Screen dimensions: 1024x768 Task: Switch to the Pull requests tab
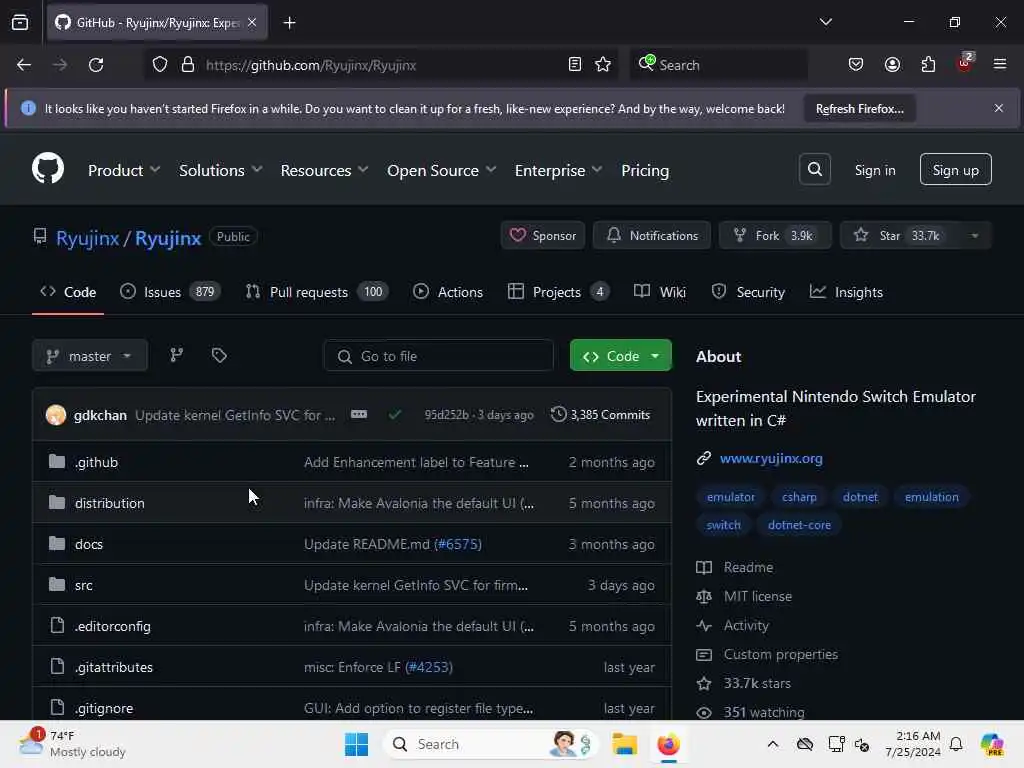pyautogui.click(x=316, y=292)
